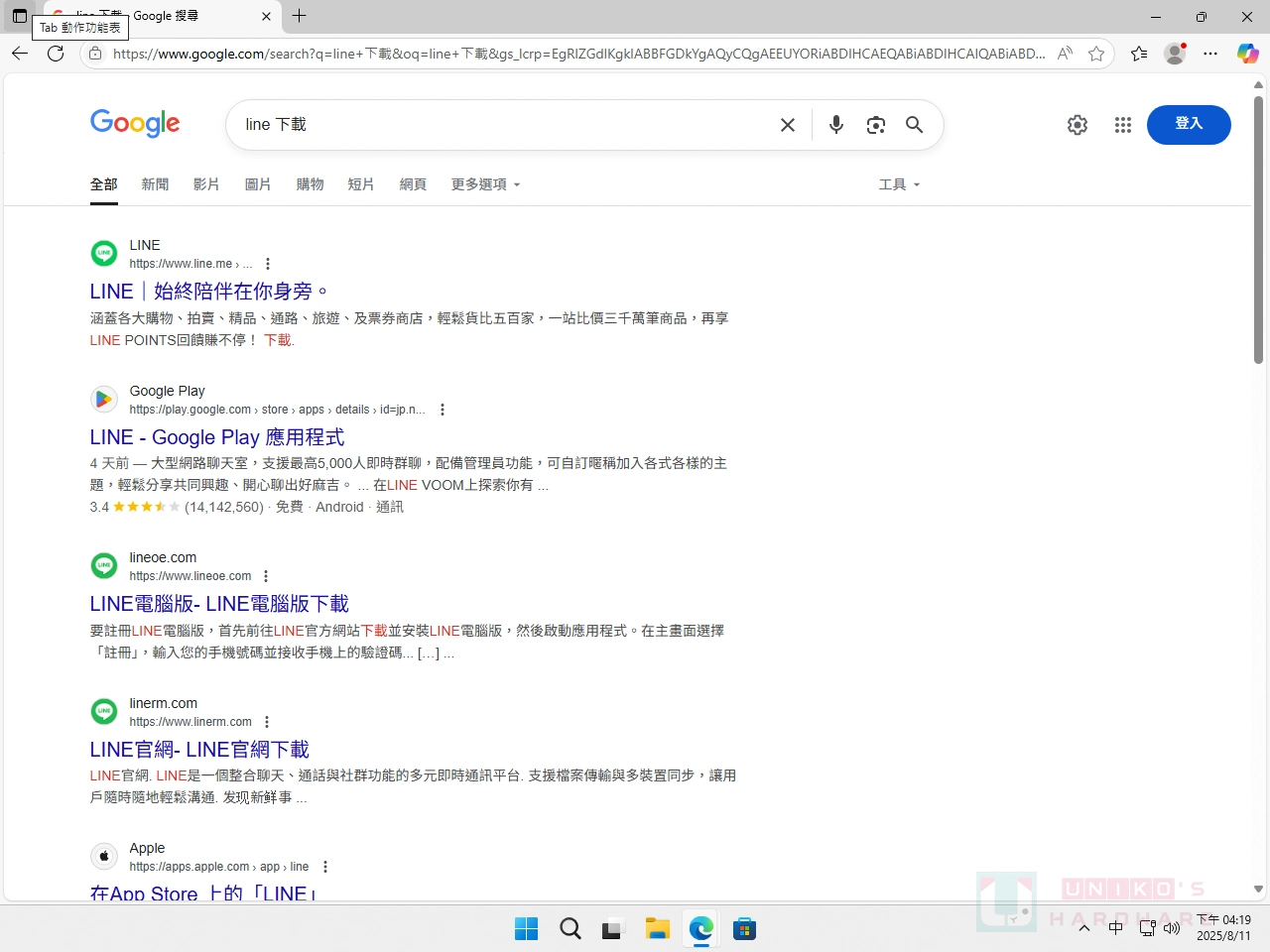Viewport: 1270px width, 952px height.
Task: Click into the Google search box
Action: click(506, 125)
